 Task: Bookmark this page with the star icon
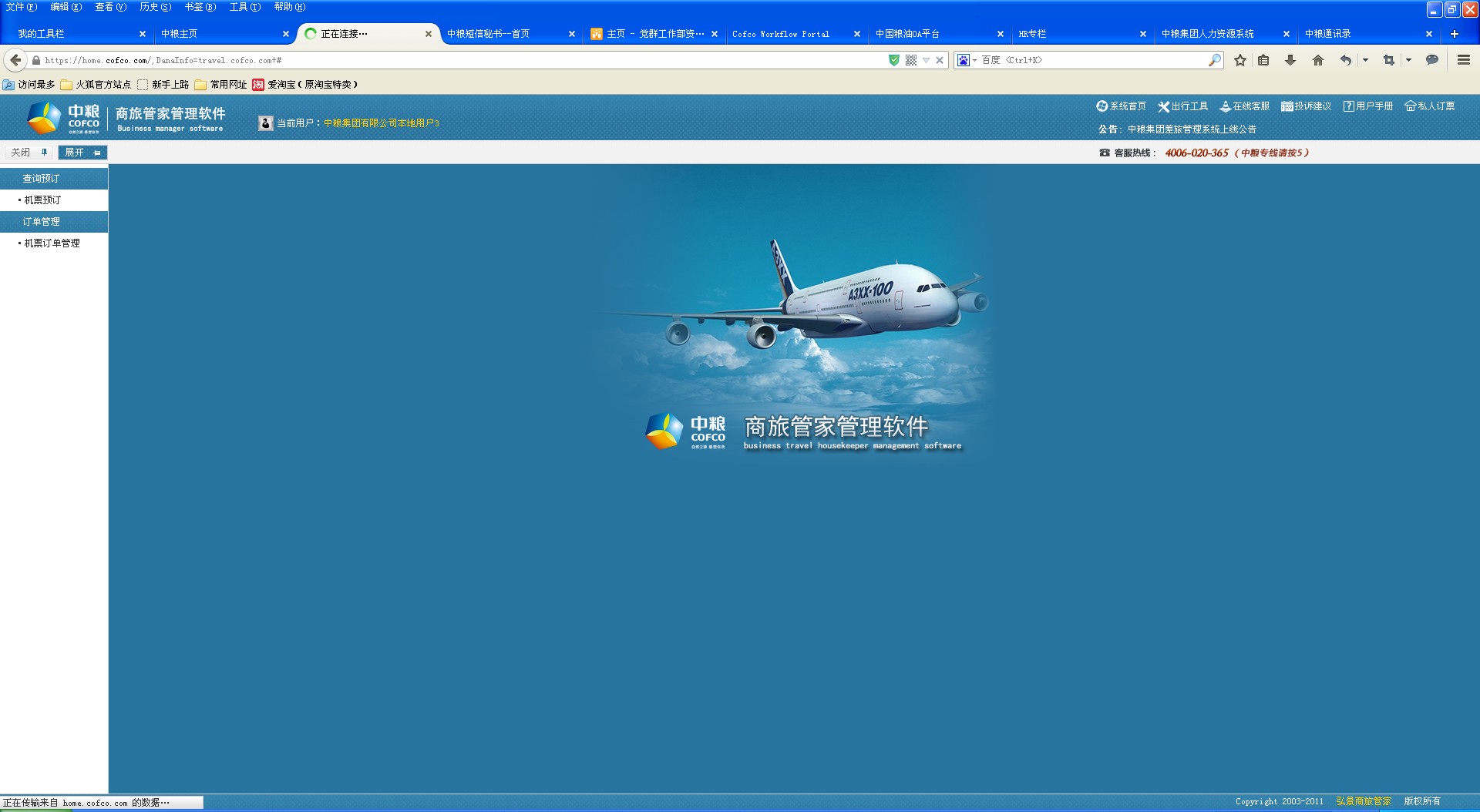click(x=1240, y=60)
